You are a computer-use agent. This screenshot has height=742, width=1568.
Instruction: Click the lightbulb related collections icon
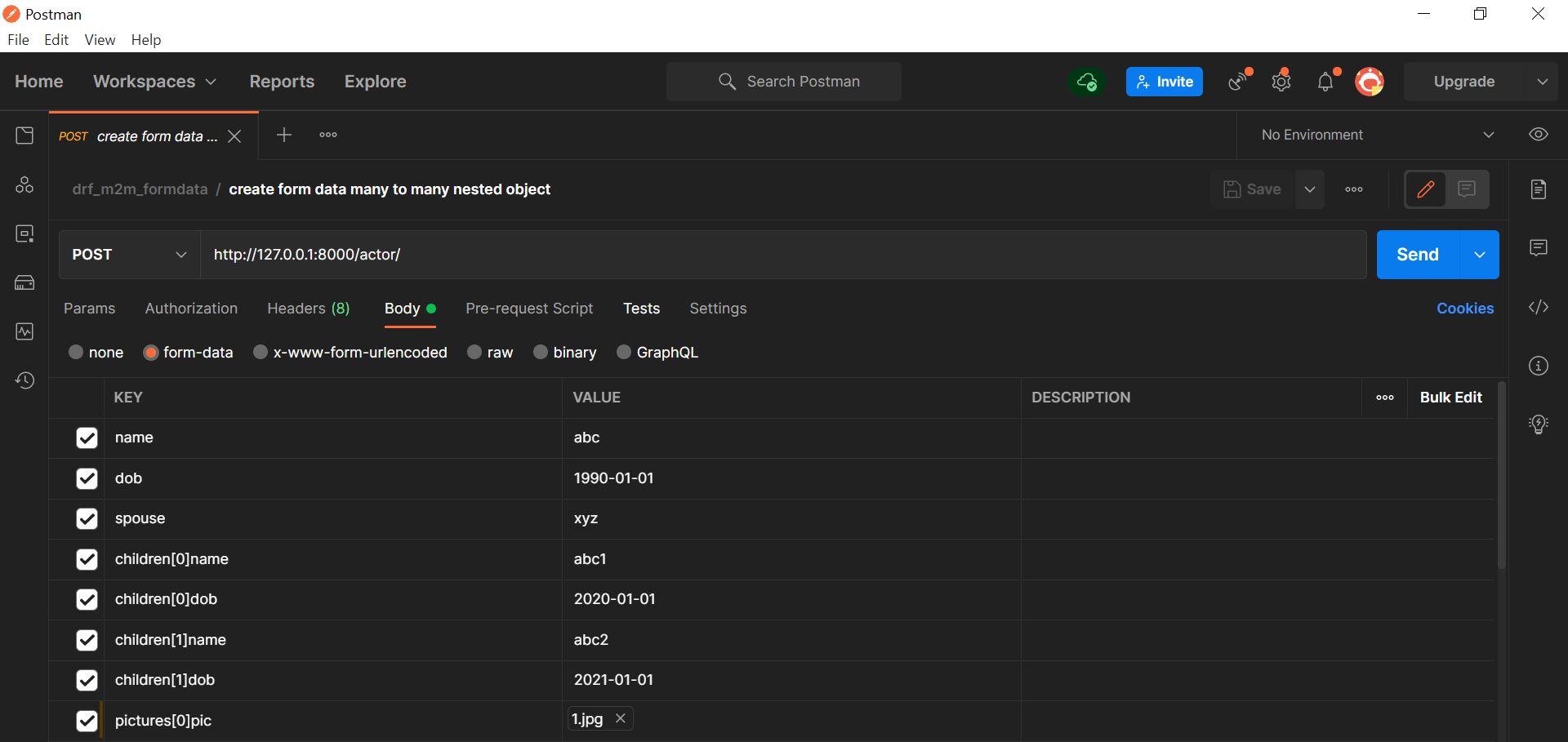(x=1539, y=424)
